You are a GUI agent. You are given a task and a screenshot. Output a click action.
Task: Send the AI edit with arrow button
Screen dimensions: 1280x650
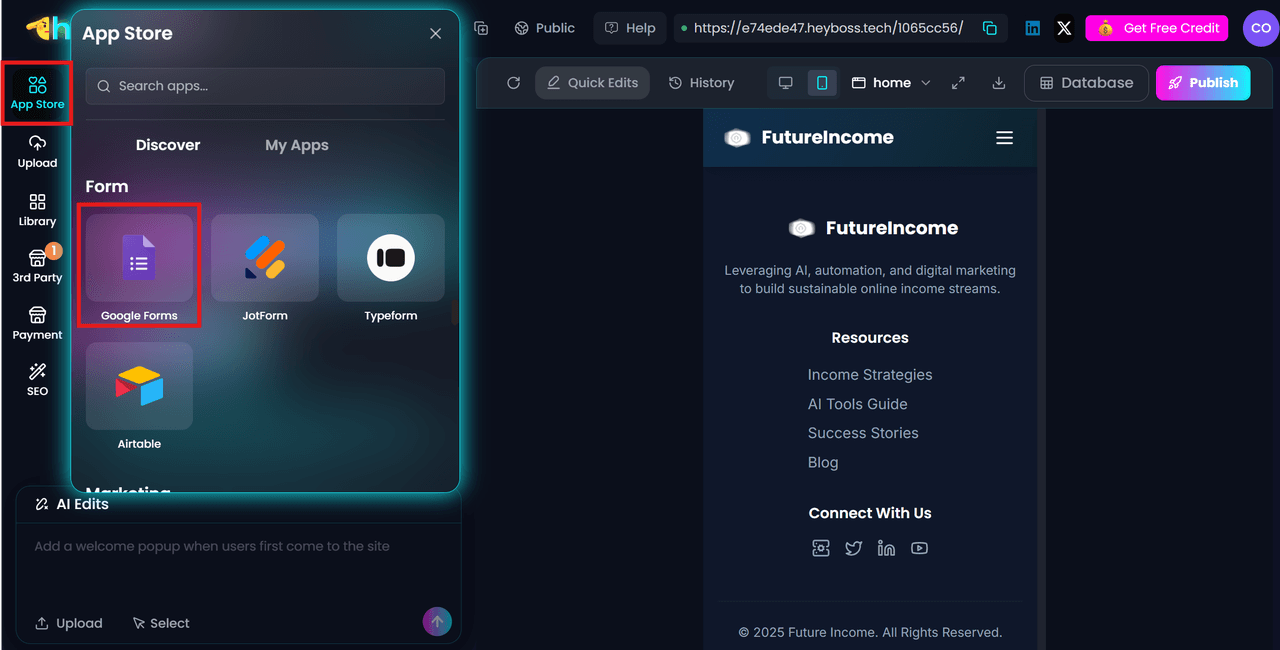click(437, 622)
